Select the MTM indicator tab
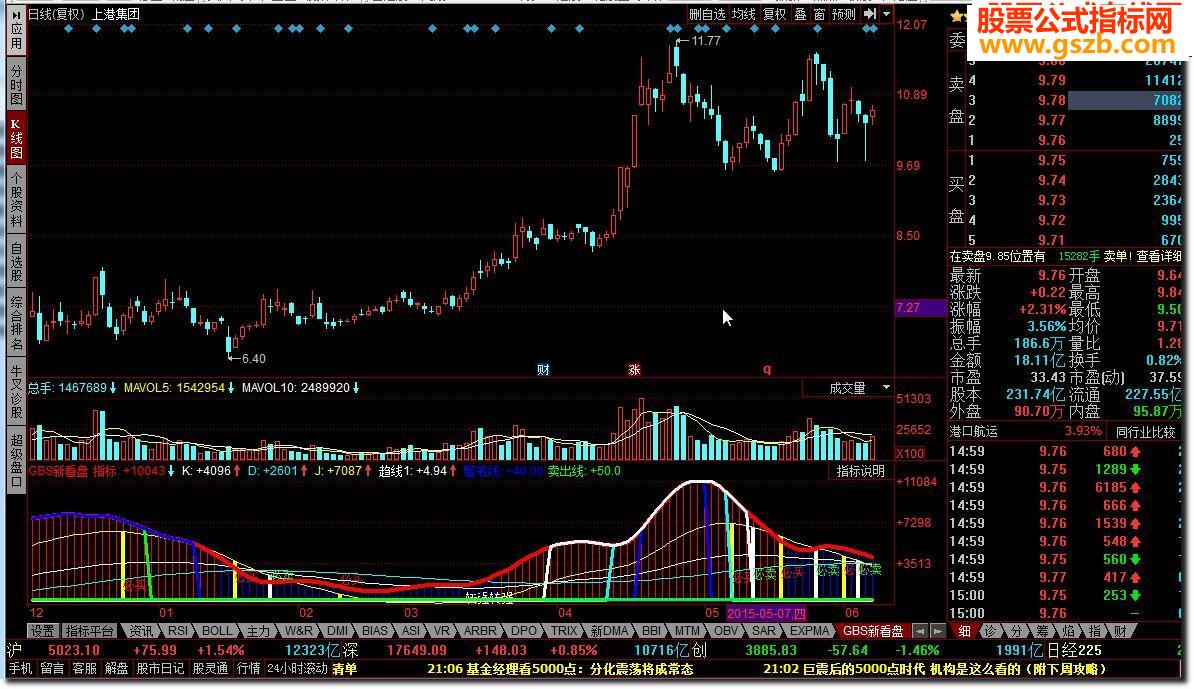This screenshot has width=1194, height=689. 687,631
